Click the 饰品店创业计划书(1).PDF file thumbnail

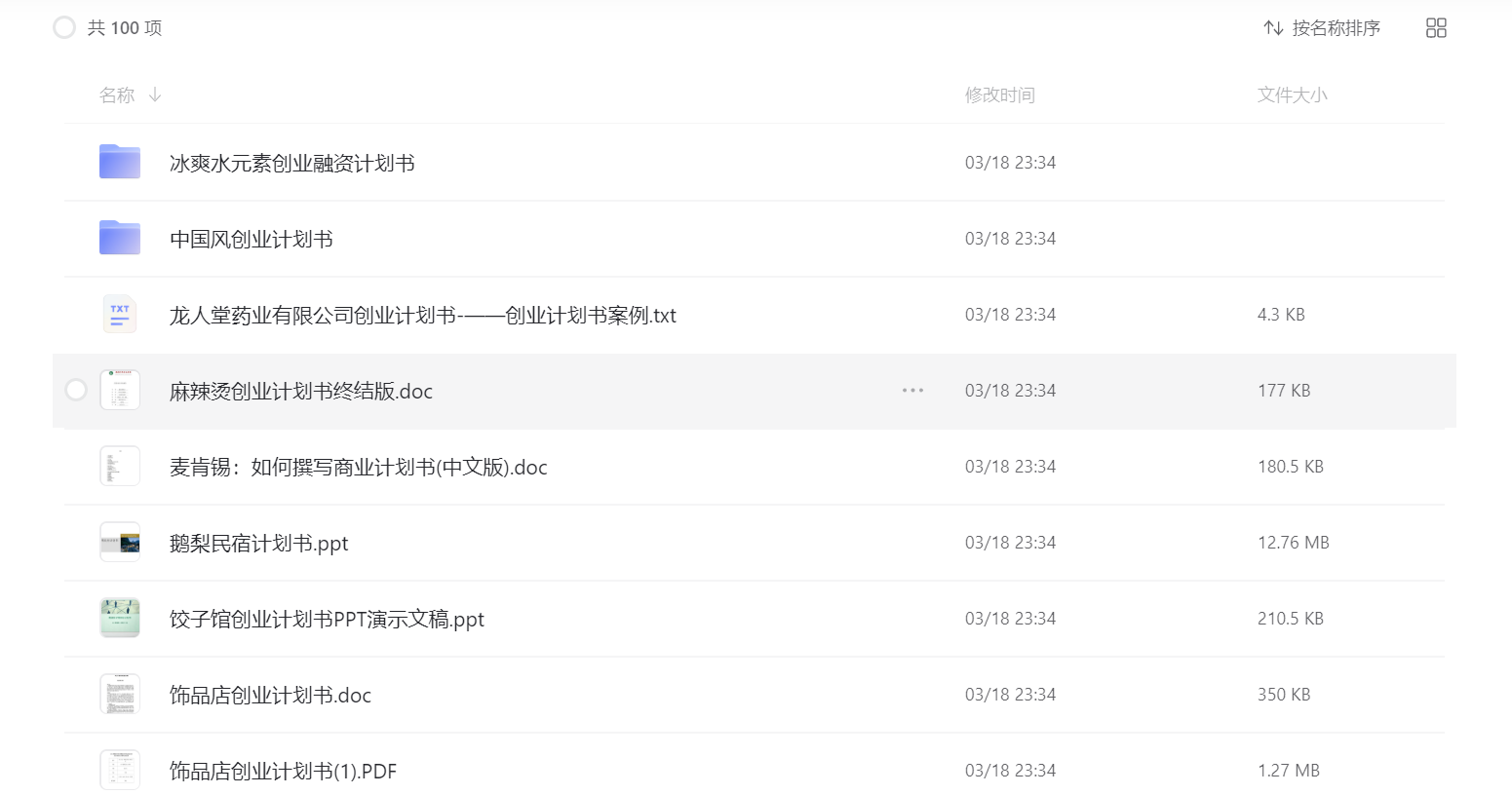click(120, 771)
